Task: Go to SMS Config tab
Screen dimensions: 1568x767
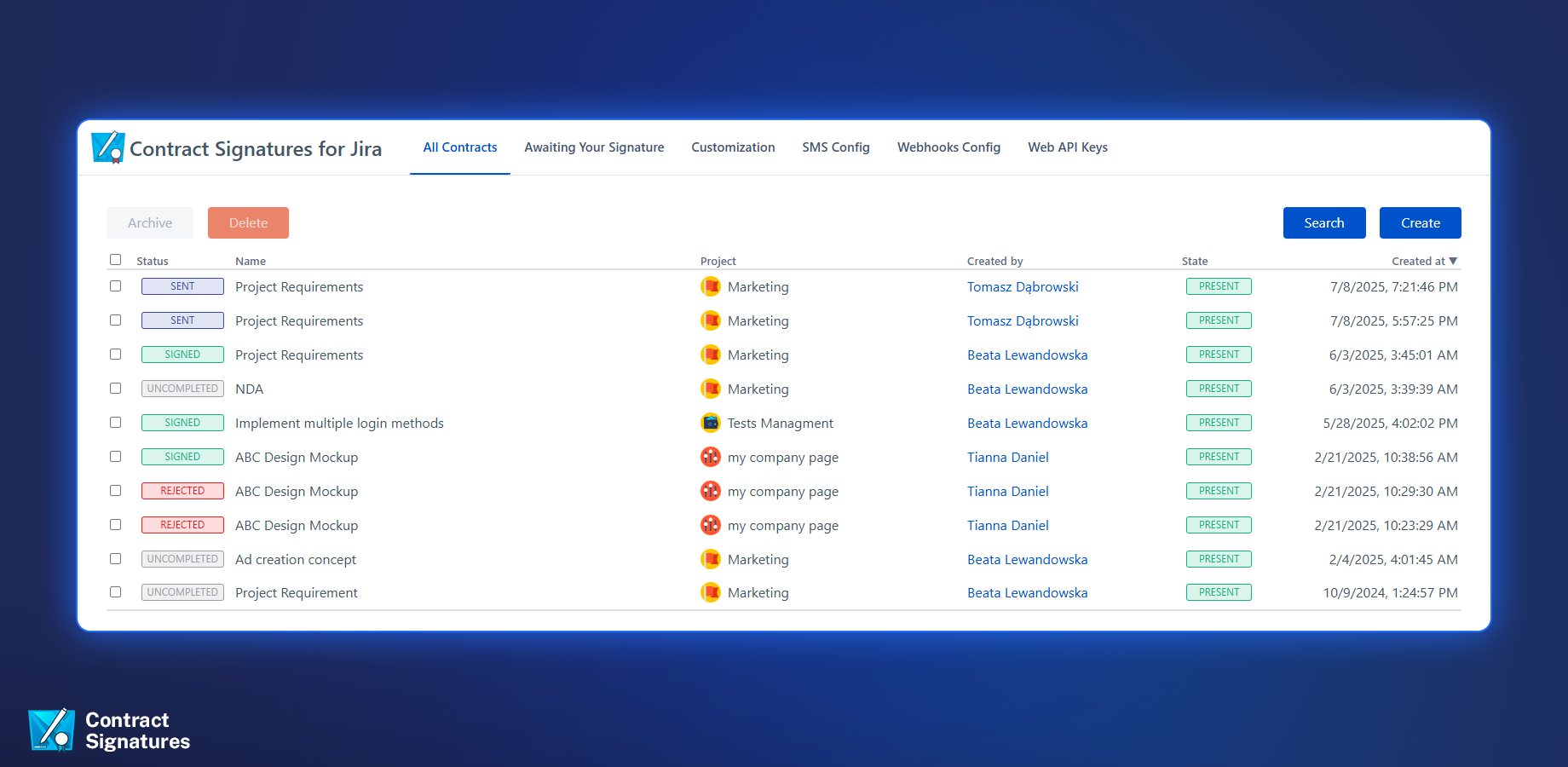Action: (x=836, y=147)
